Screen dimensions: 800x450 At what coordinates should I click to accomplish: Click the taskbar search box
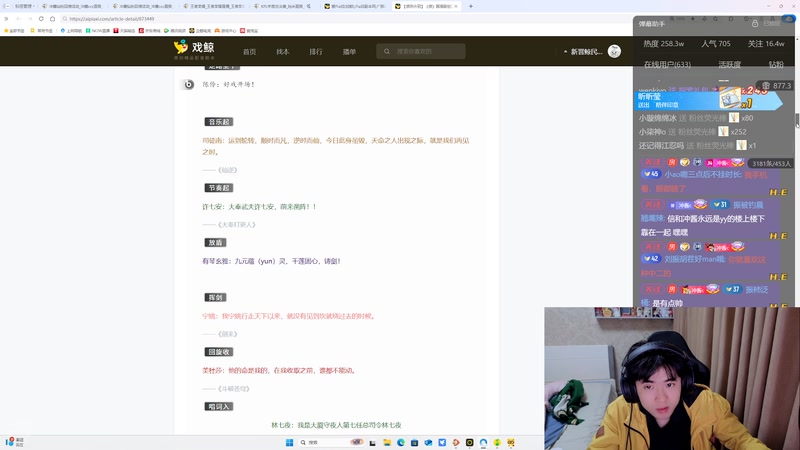click(x=332, y=442)
